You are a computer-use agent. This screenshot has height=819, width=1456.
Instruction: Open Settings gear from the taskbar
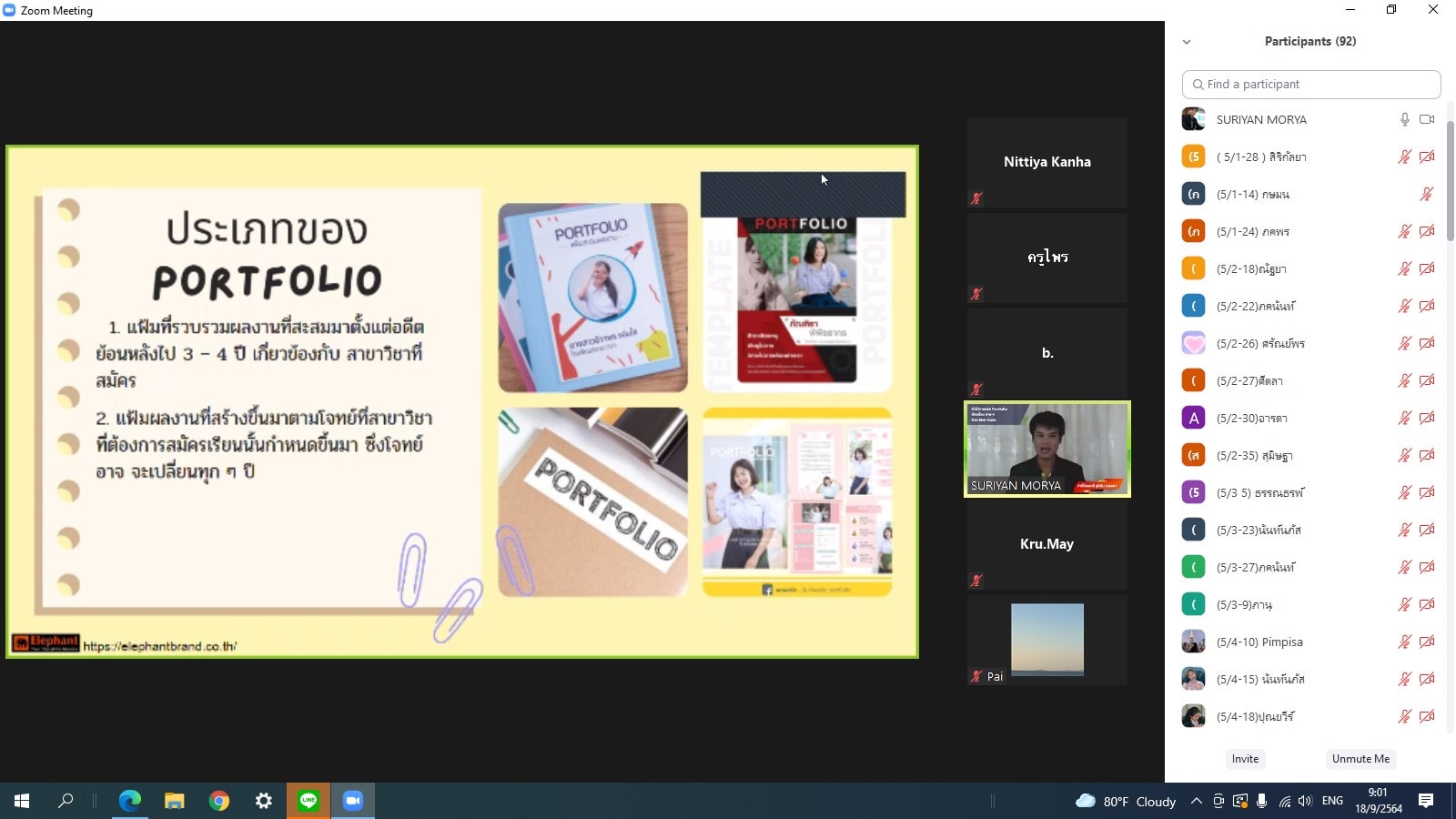(x=264, y=801)
